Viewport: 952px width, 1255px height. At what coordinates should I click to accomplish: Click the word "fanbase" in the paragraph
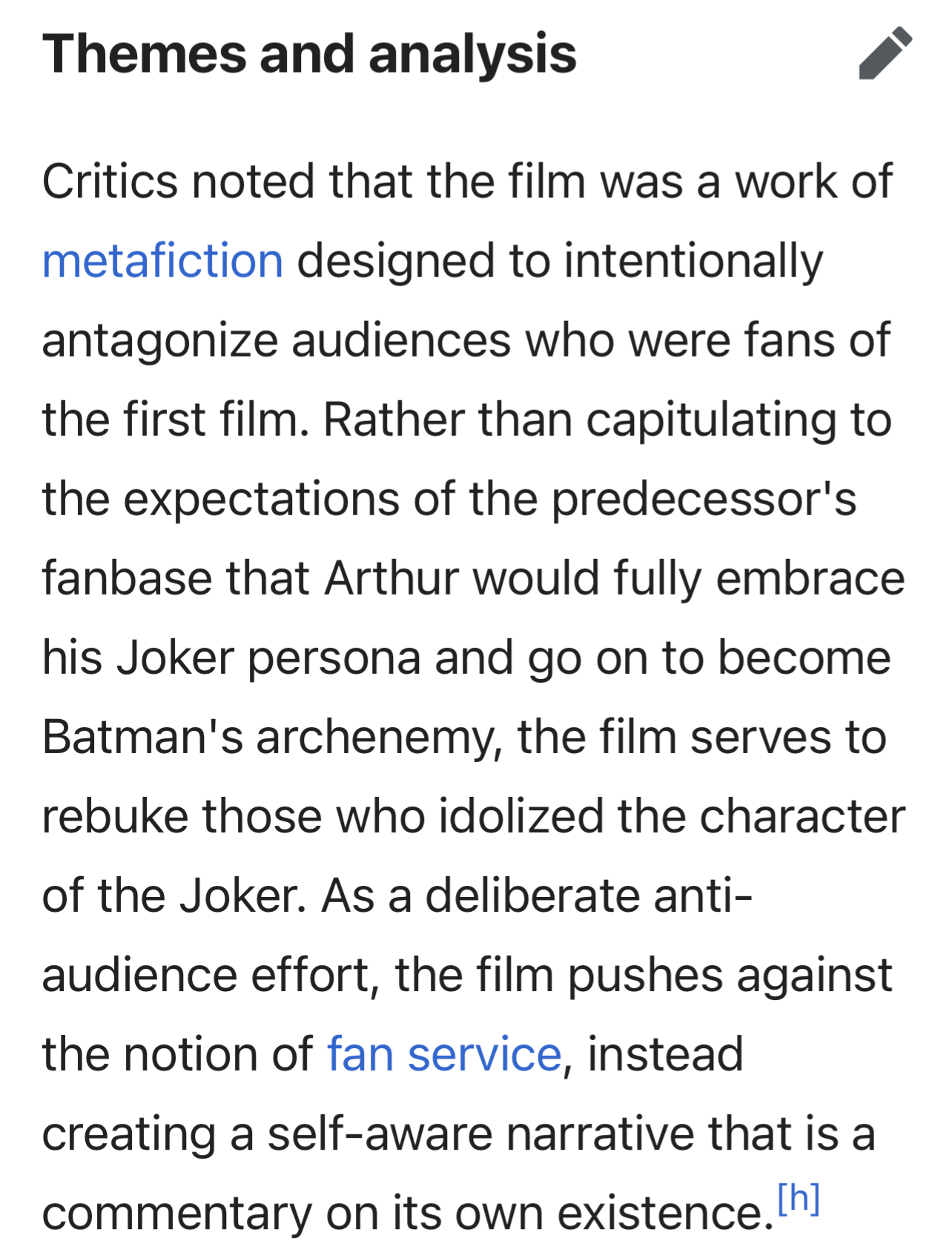(x=127, y=578)
